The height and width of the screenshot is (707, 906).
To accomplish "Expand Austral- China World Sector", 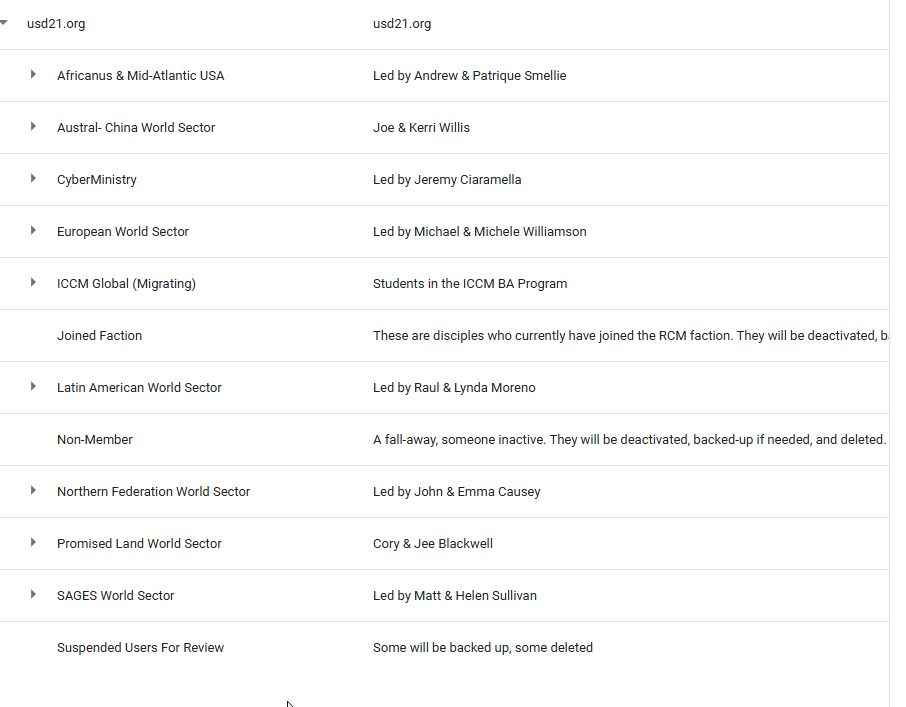I will (33, 126).
